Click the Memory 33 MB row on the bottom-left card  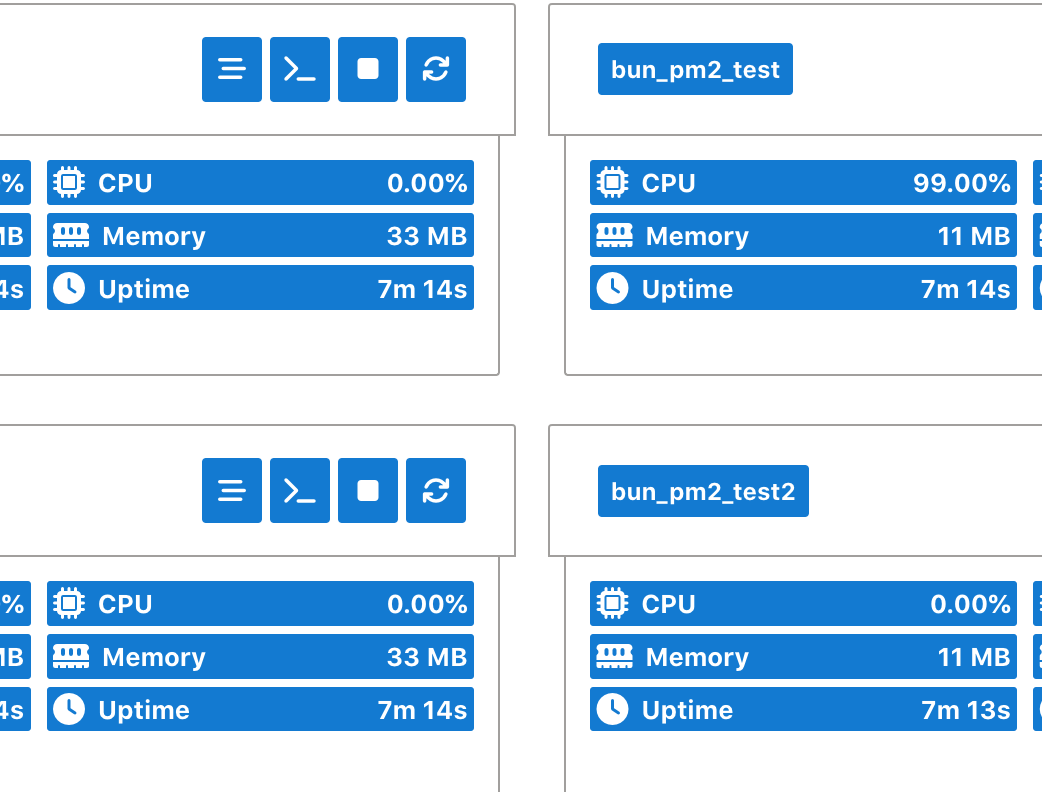260,657
